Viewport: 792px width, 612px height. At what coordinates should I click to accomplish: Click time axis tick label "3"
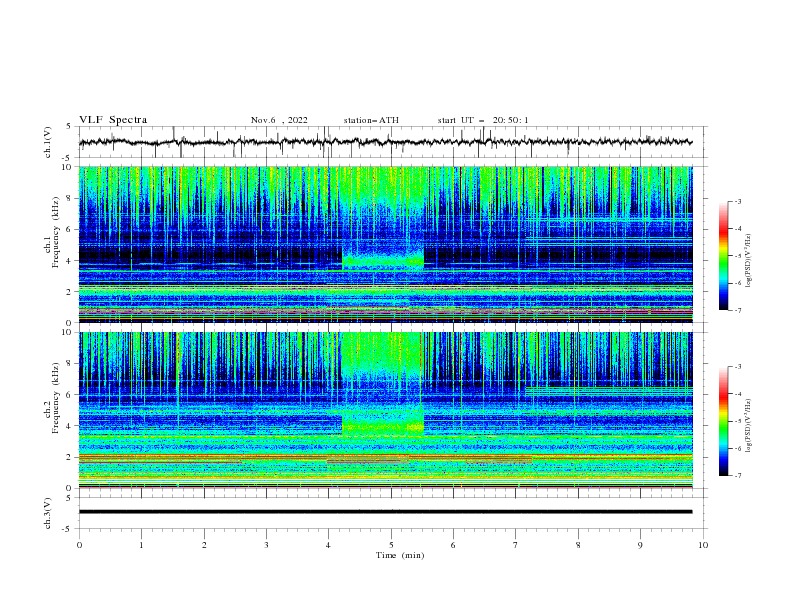click(266, 545)
